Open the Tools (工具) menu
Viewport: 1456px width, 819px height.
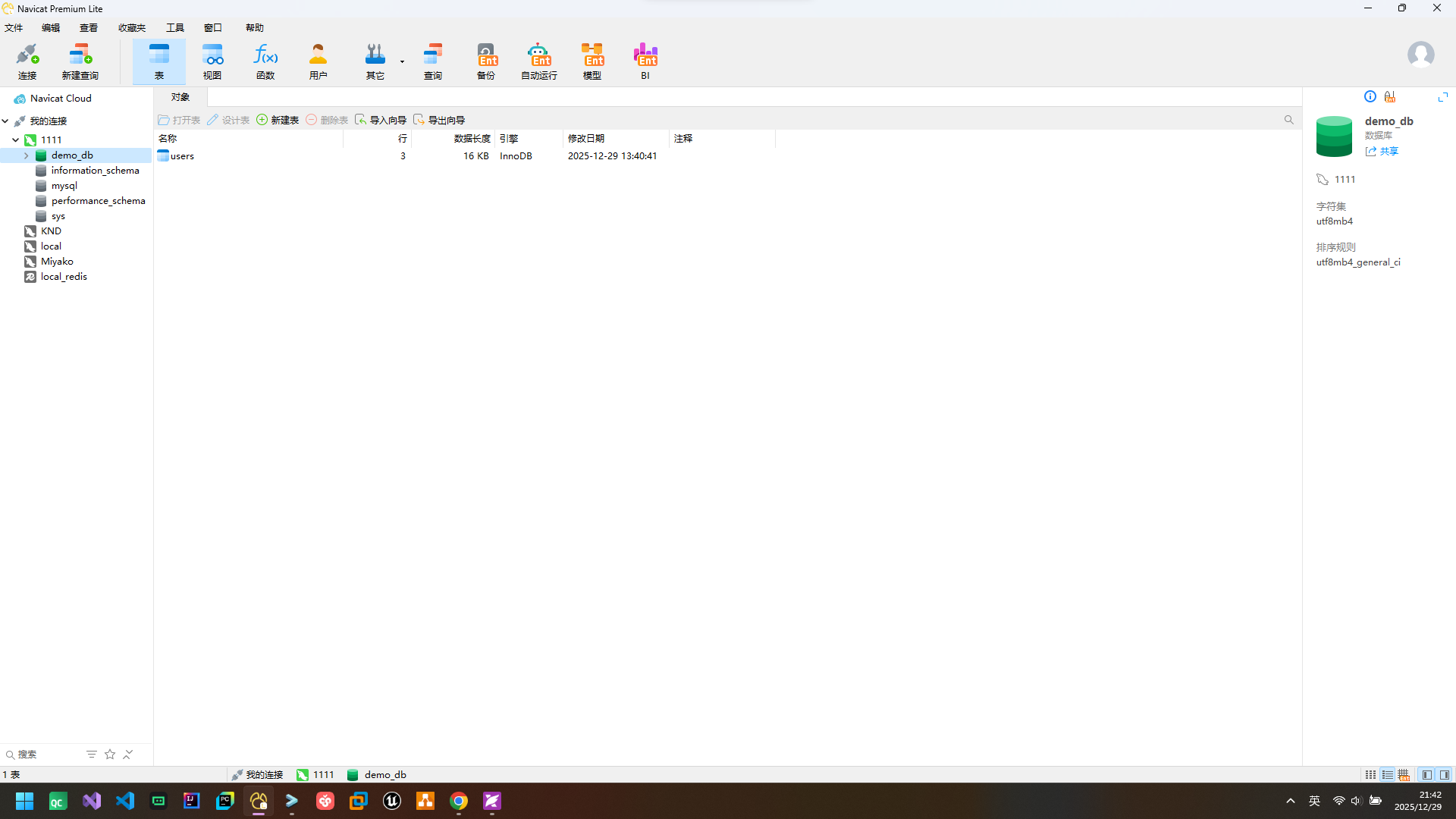174,28
